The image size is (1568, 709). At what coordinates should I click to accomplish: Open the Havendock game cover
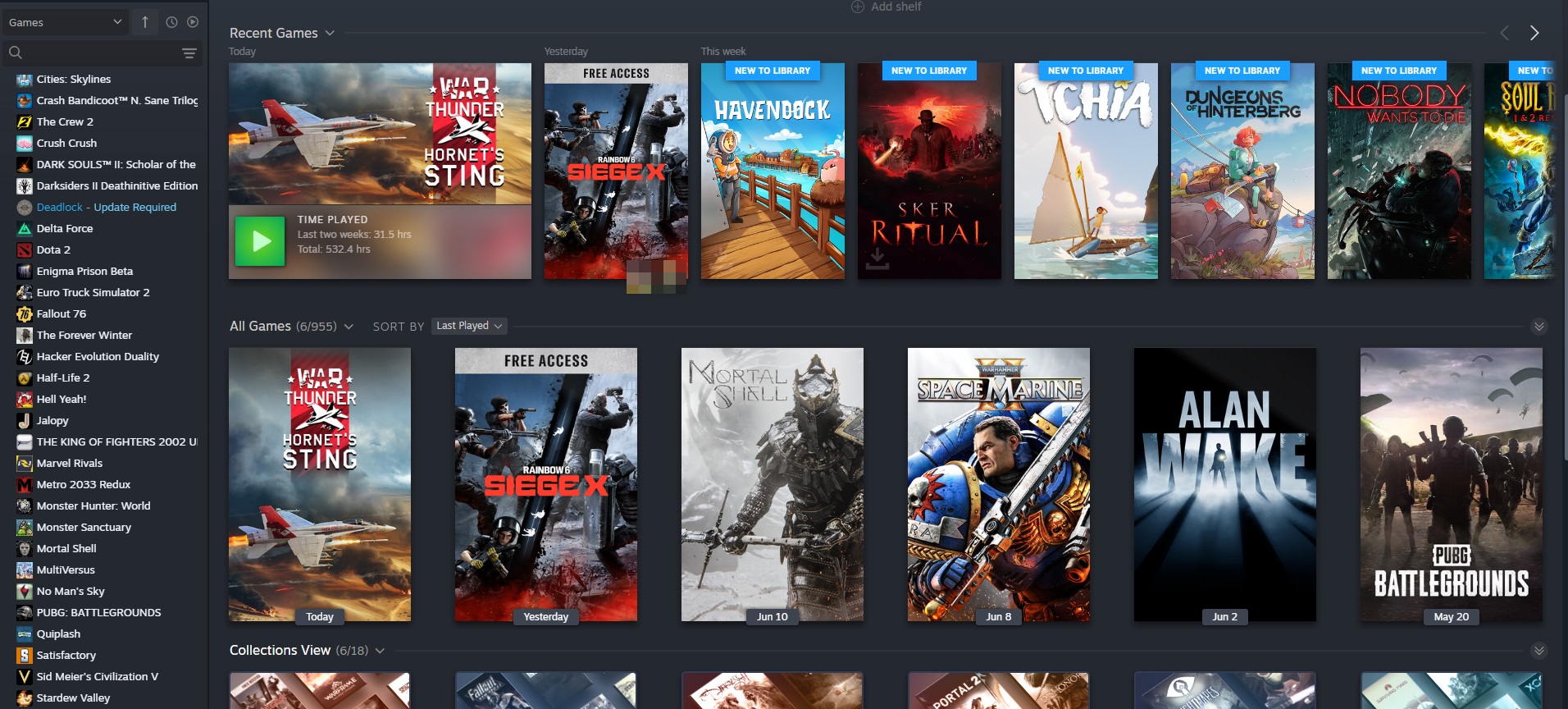click(773, 171)
